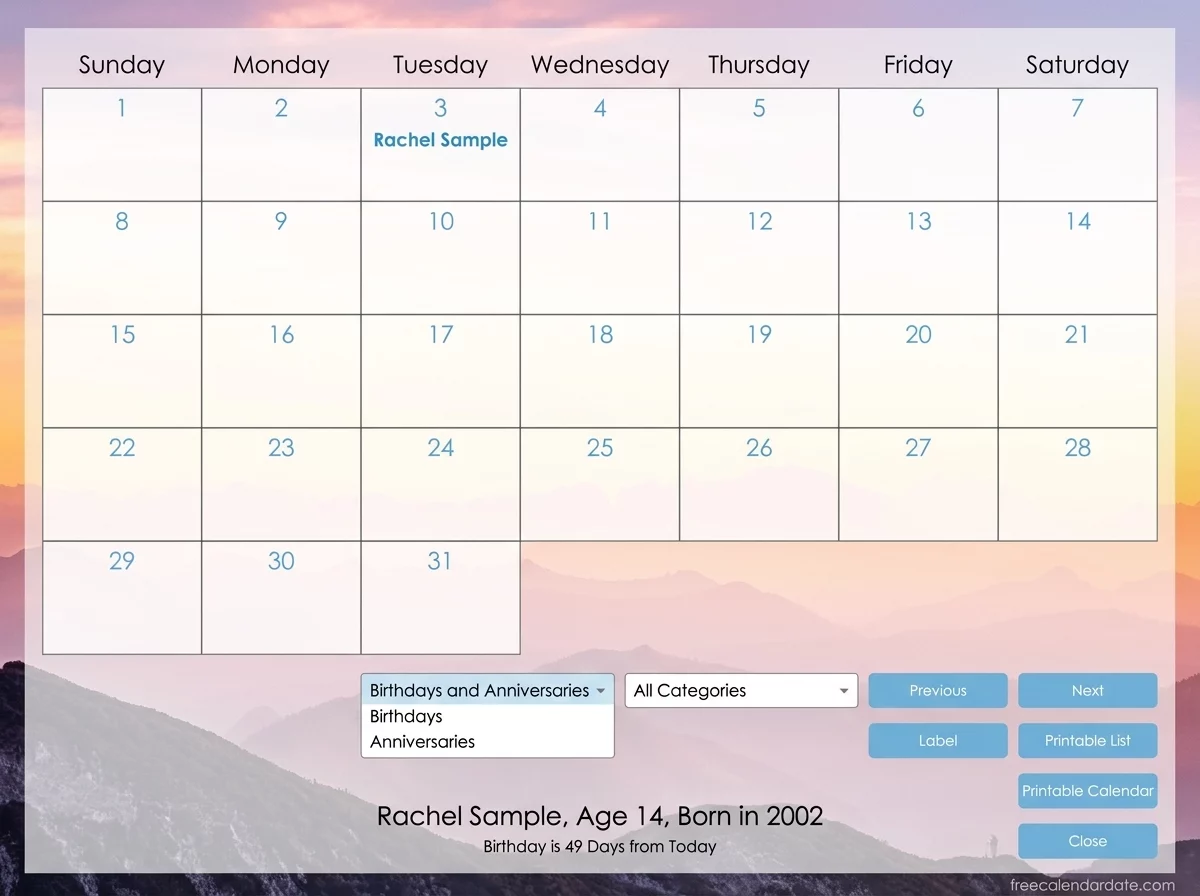Select day 29 cell
Image resolution: width=1200 pixels, height=896 pixels.
coord(122,598)
